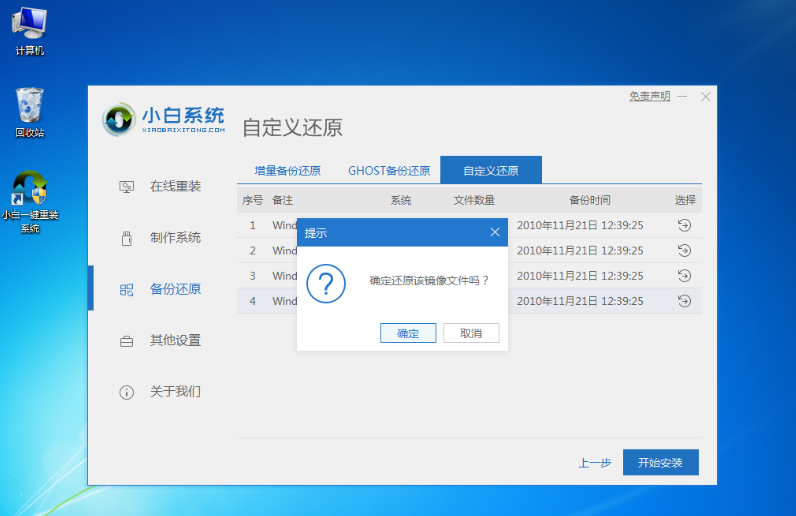Select 备份还原 in the sidebar
Image resolution: width=796 pixels, height=516 pixels.
click(x=174, y=289)
